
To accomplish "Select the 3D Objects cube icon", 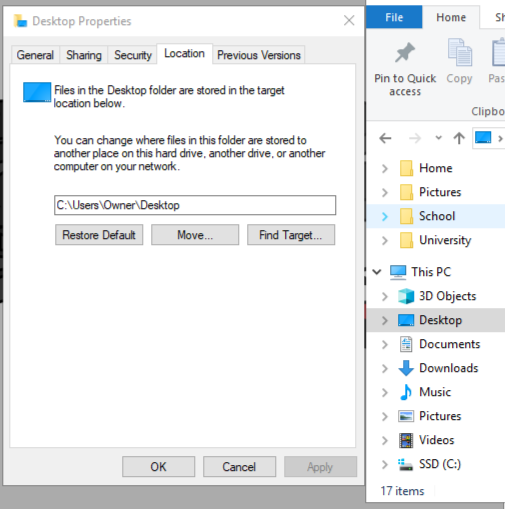I will [406, 296].
